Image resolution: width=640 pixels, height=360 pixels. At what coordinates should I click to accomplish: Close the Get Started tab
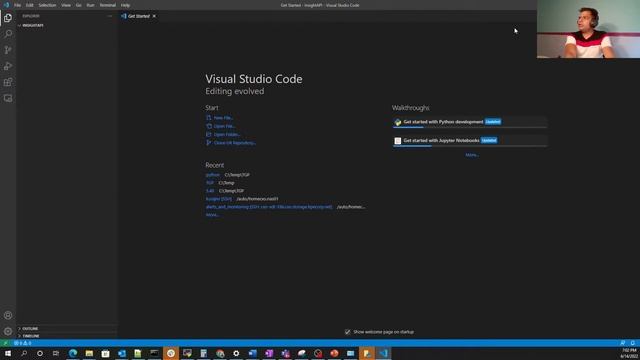154,16
